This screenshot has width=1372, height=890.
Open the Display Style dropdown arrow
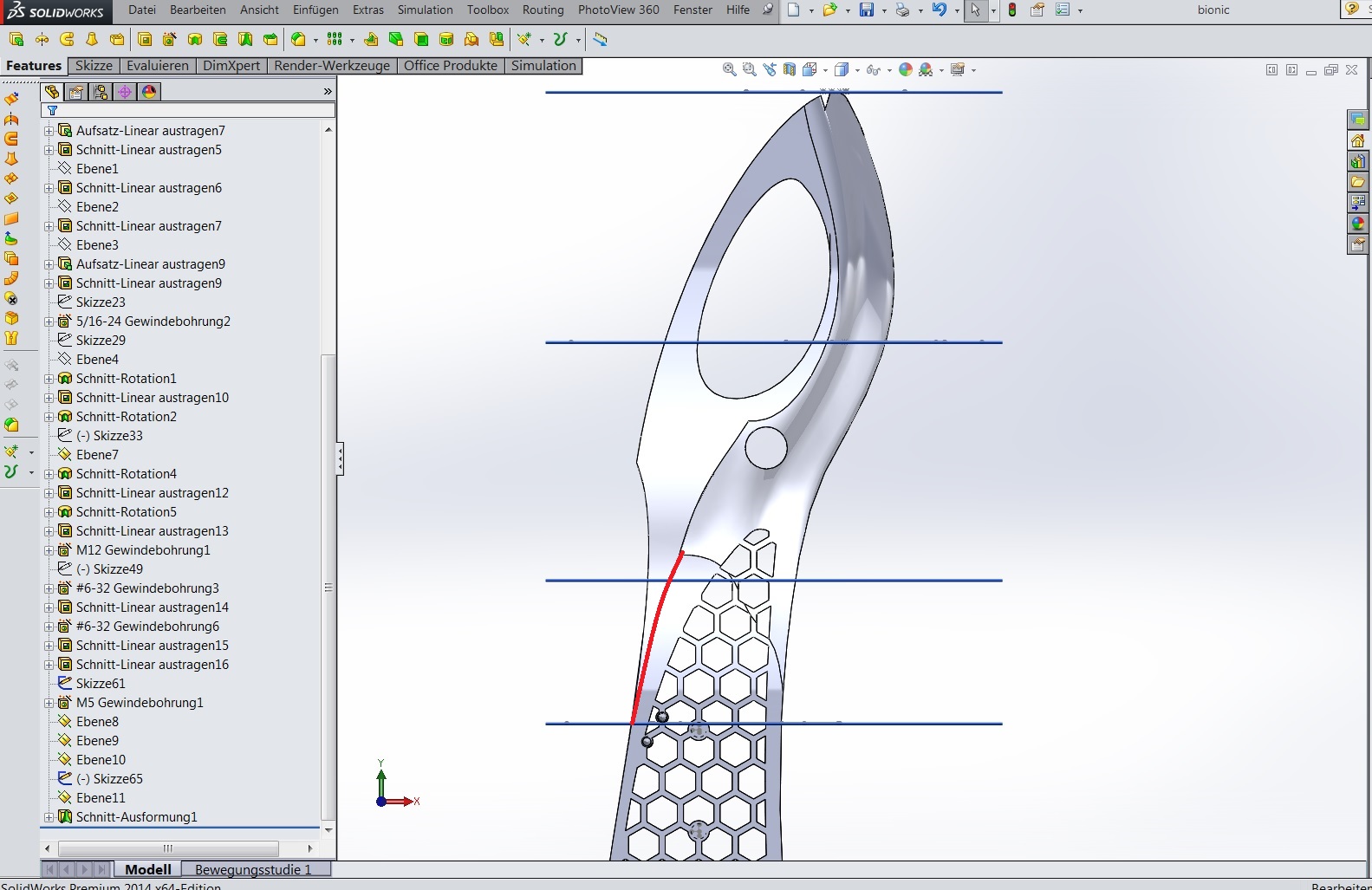tap(857, 70)
